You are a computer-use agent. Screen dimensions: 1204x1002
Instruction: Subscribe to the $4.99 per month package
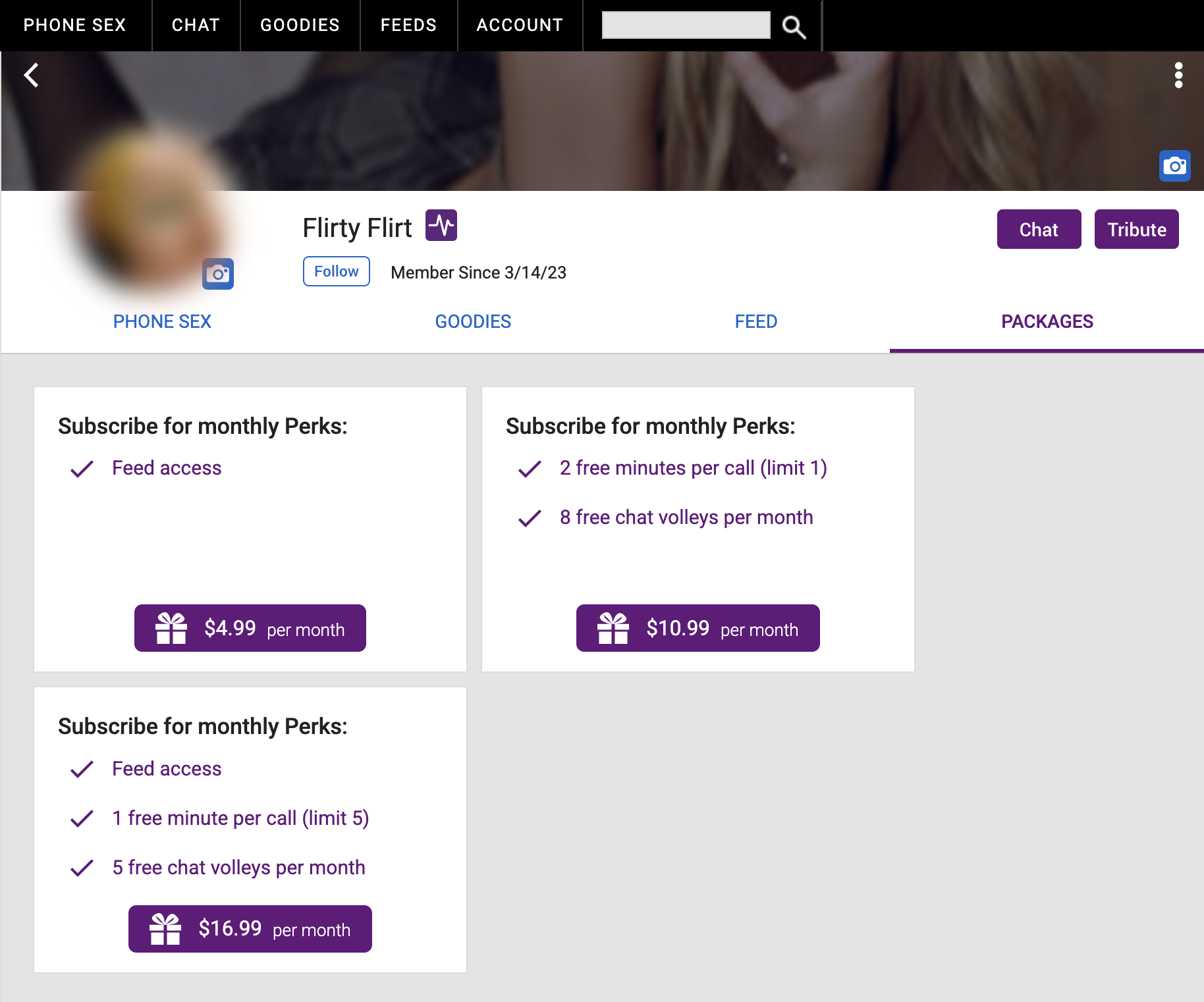pos(250,628)
